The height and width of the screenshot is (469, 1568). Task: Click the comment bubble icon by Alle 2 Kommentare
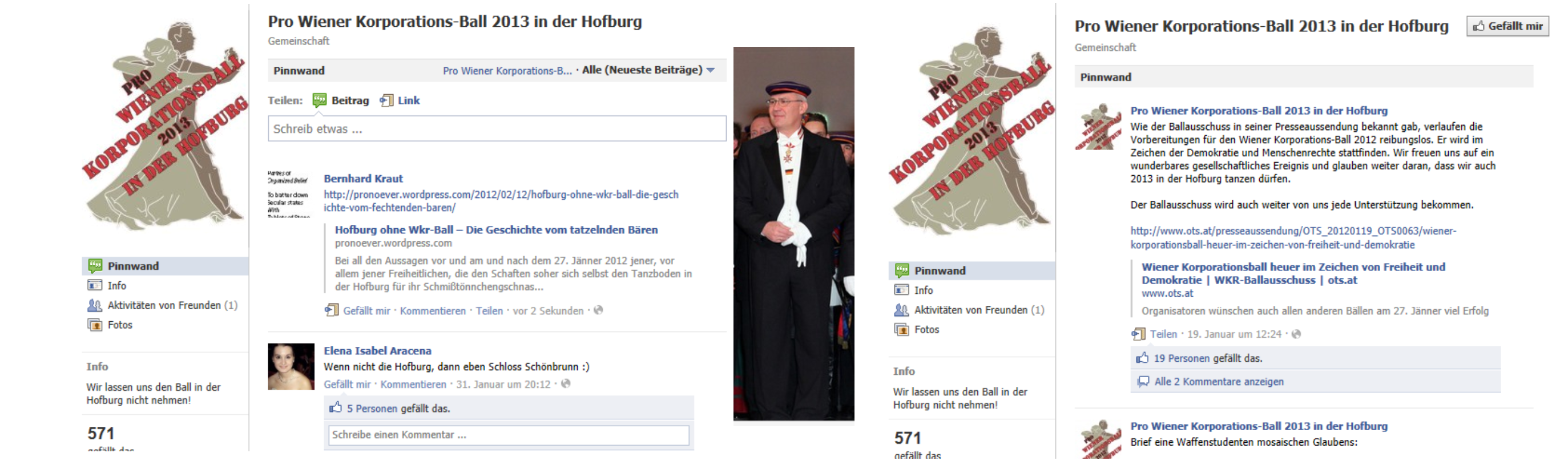tap(1143, 381)
